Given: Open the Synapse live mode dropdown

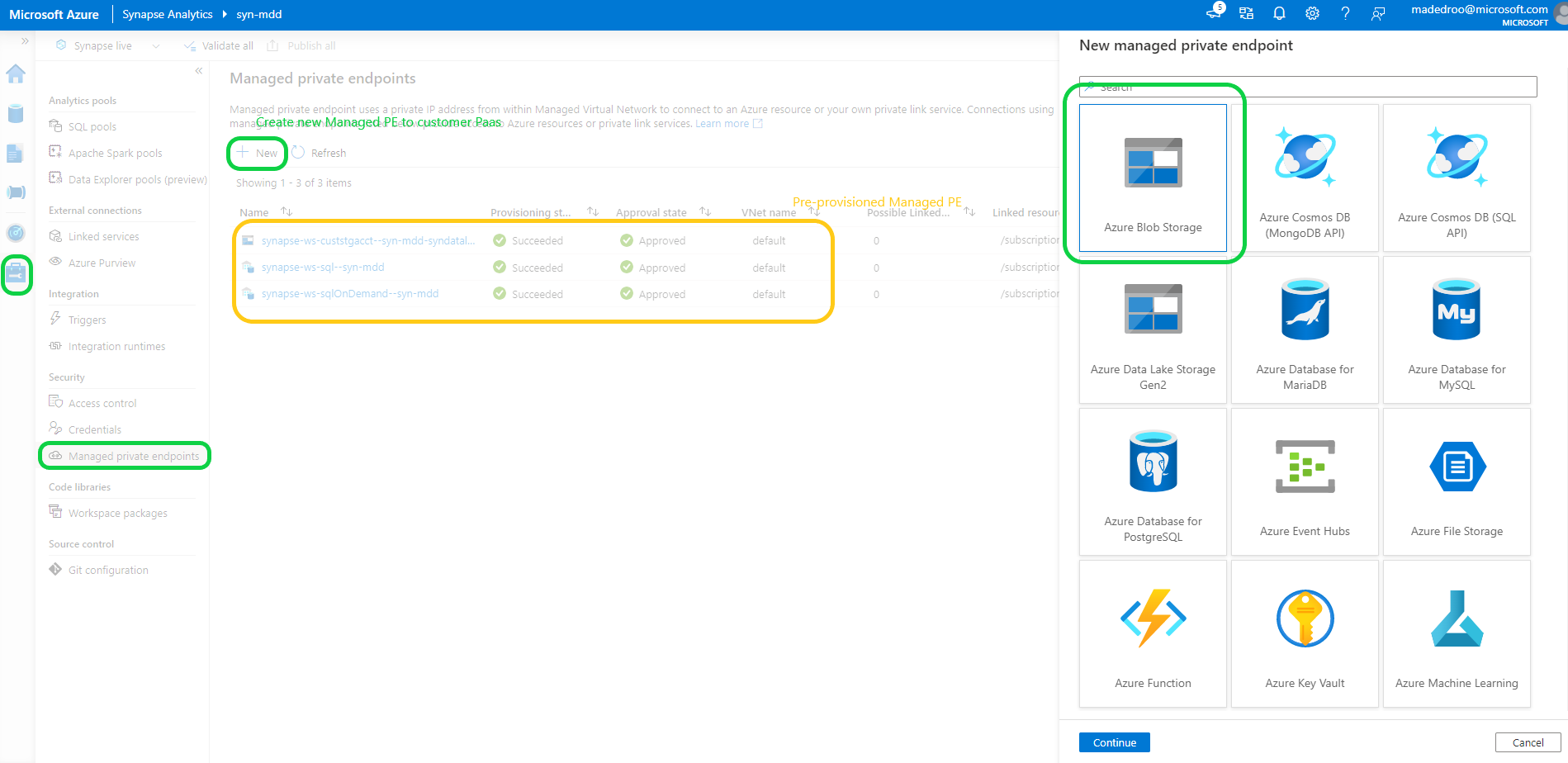Looking at the screenshot, I should (107, 45).
